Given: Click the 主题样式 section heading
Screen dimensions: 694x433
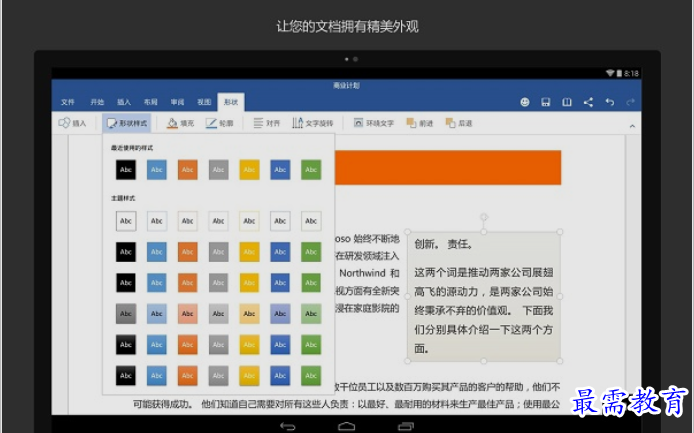Looking at the screenshot, I should tap(123, 198).
